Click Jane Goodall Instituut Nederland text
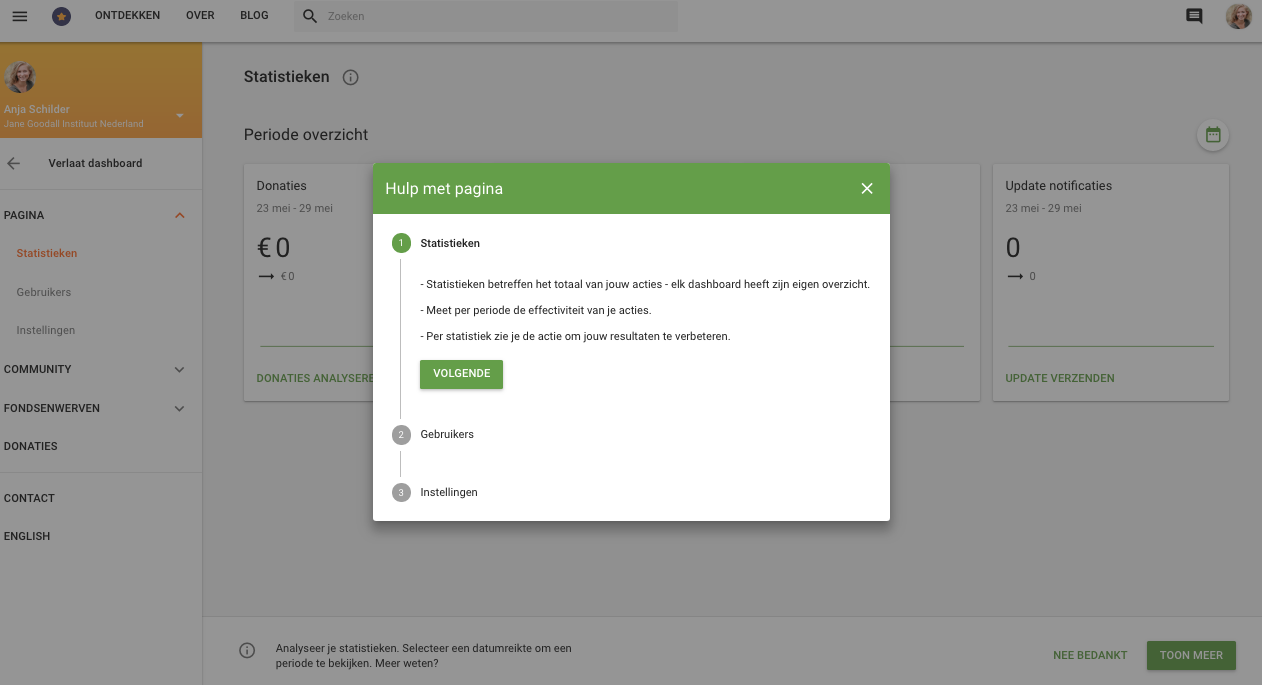1262x685 pixels. point(74,124)
